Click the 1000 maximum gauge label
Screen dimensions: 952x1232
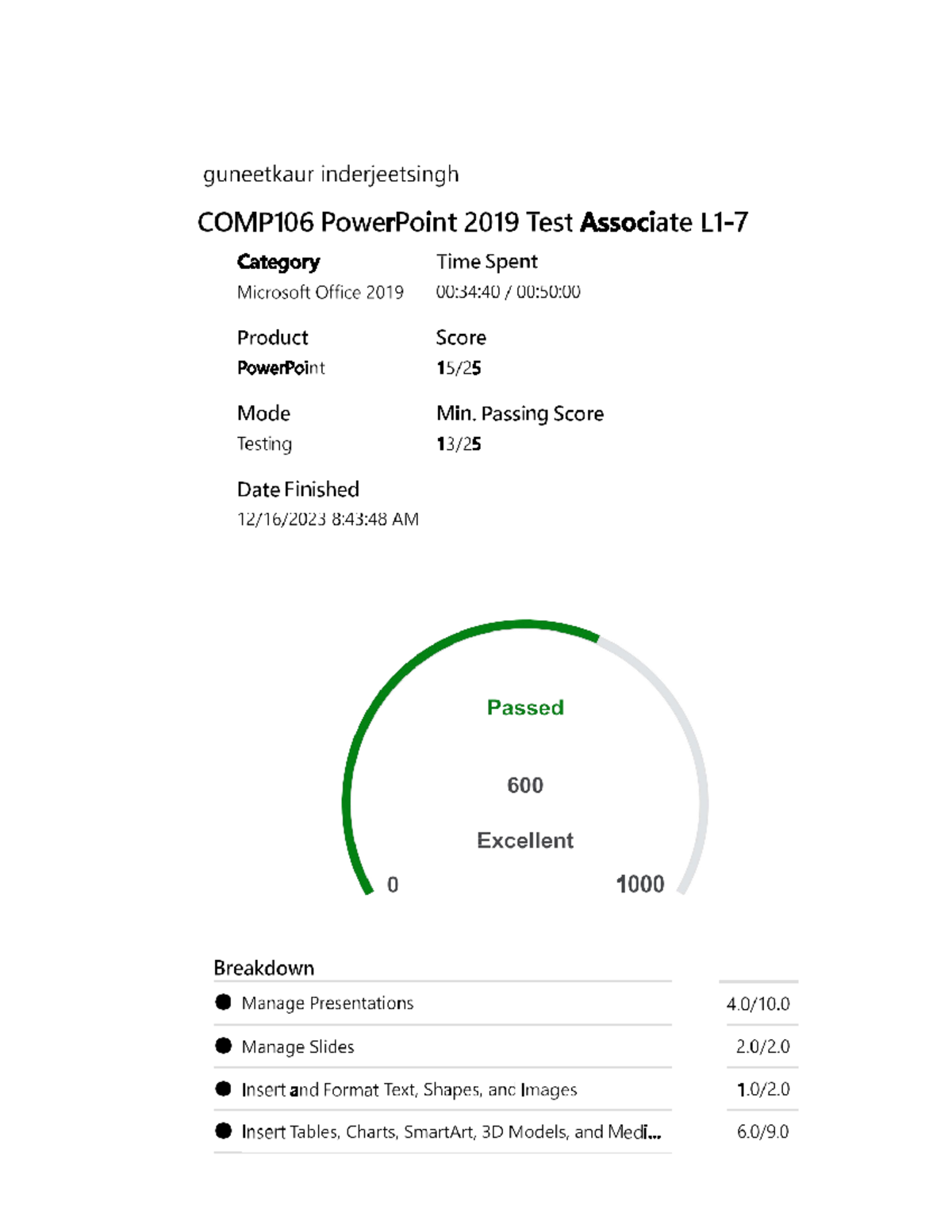point(640,884)
